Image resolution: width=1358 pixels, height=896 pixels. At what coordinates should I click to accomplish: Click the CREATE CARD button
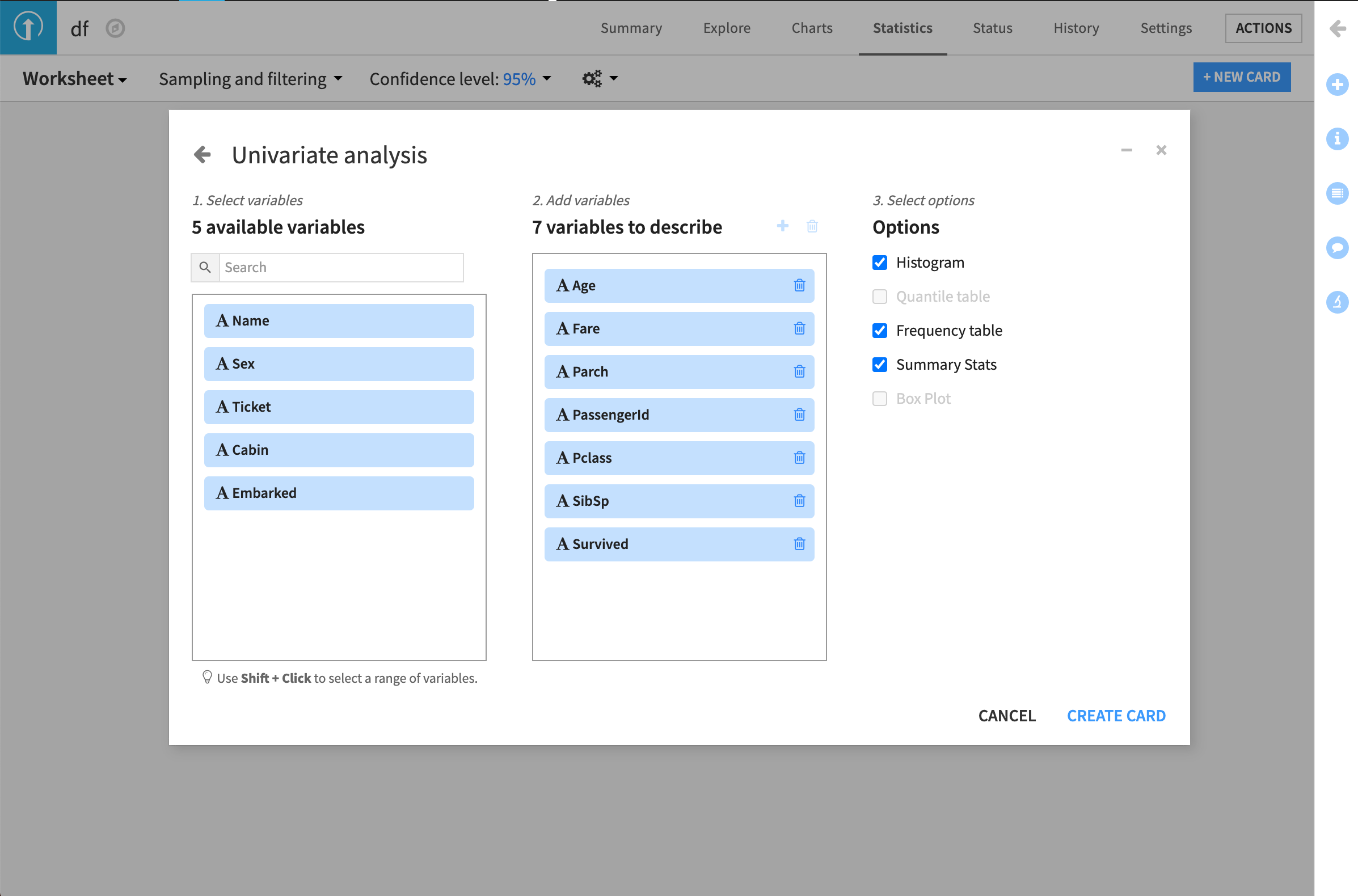coord(1116,716)
